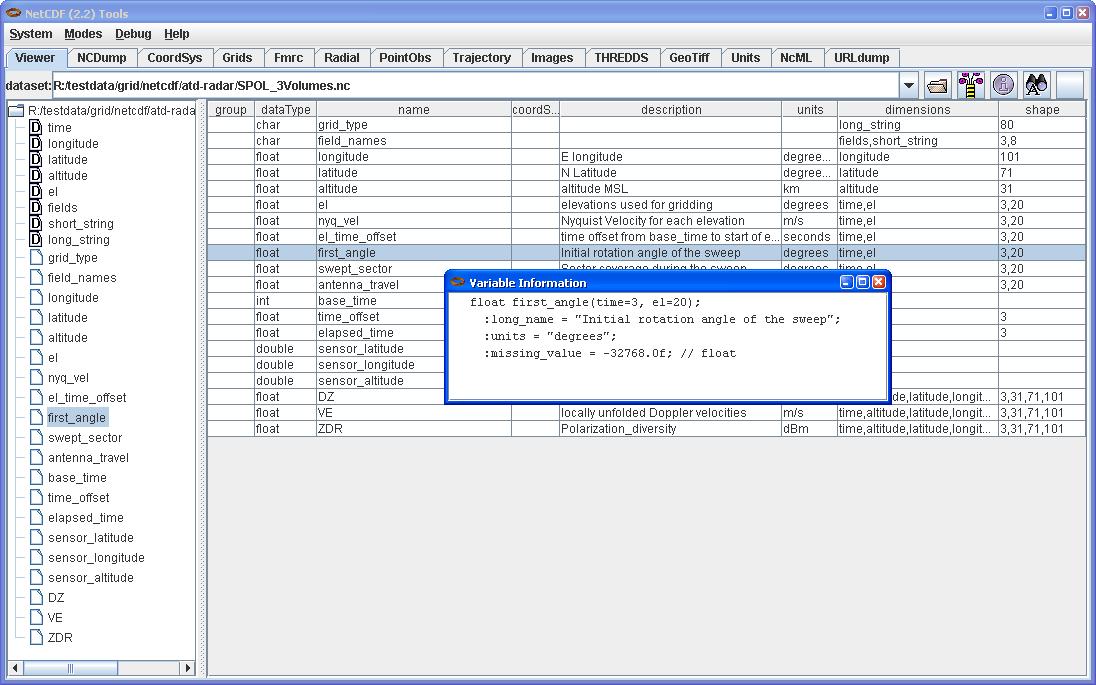Screen dimensions: 1096x685
Task: Click the open file folder icon
Action: (937, 86)
